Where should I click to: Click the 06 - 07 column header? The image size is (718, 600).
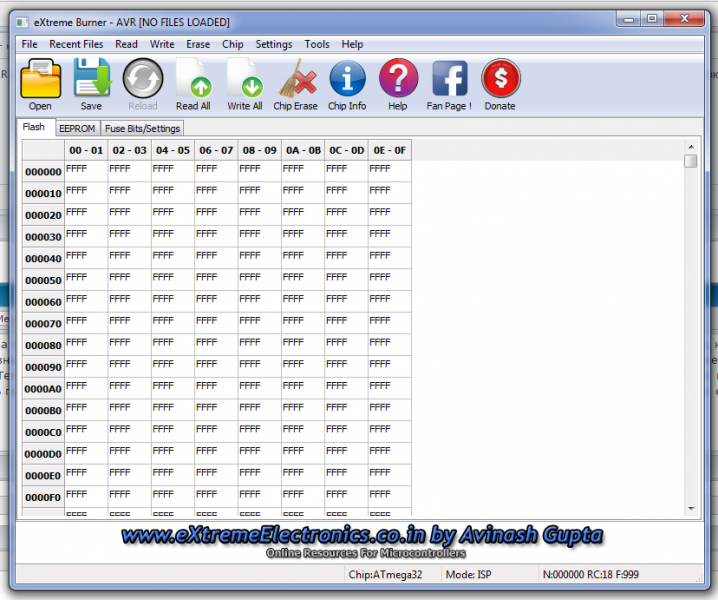(216, 150)
